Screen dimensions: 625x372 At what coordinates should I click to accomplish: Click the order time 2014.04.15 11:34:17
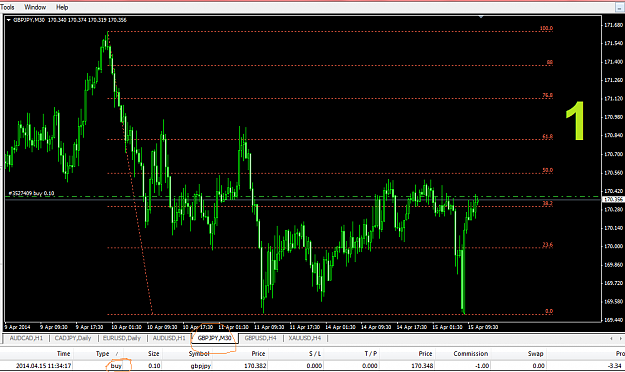coord(43,366)
